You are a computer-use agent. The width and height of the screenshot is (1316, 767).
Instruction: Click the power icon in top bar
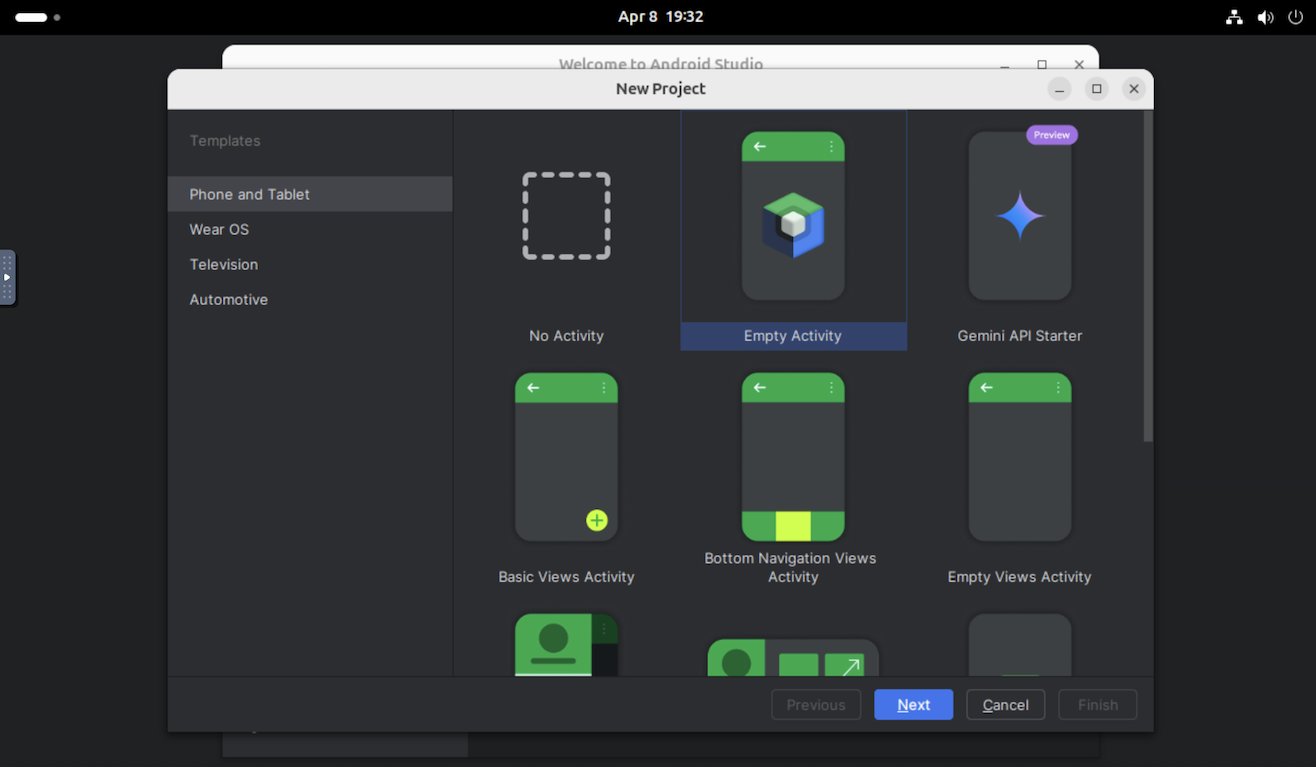pos(1296,17)
